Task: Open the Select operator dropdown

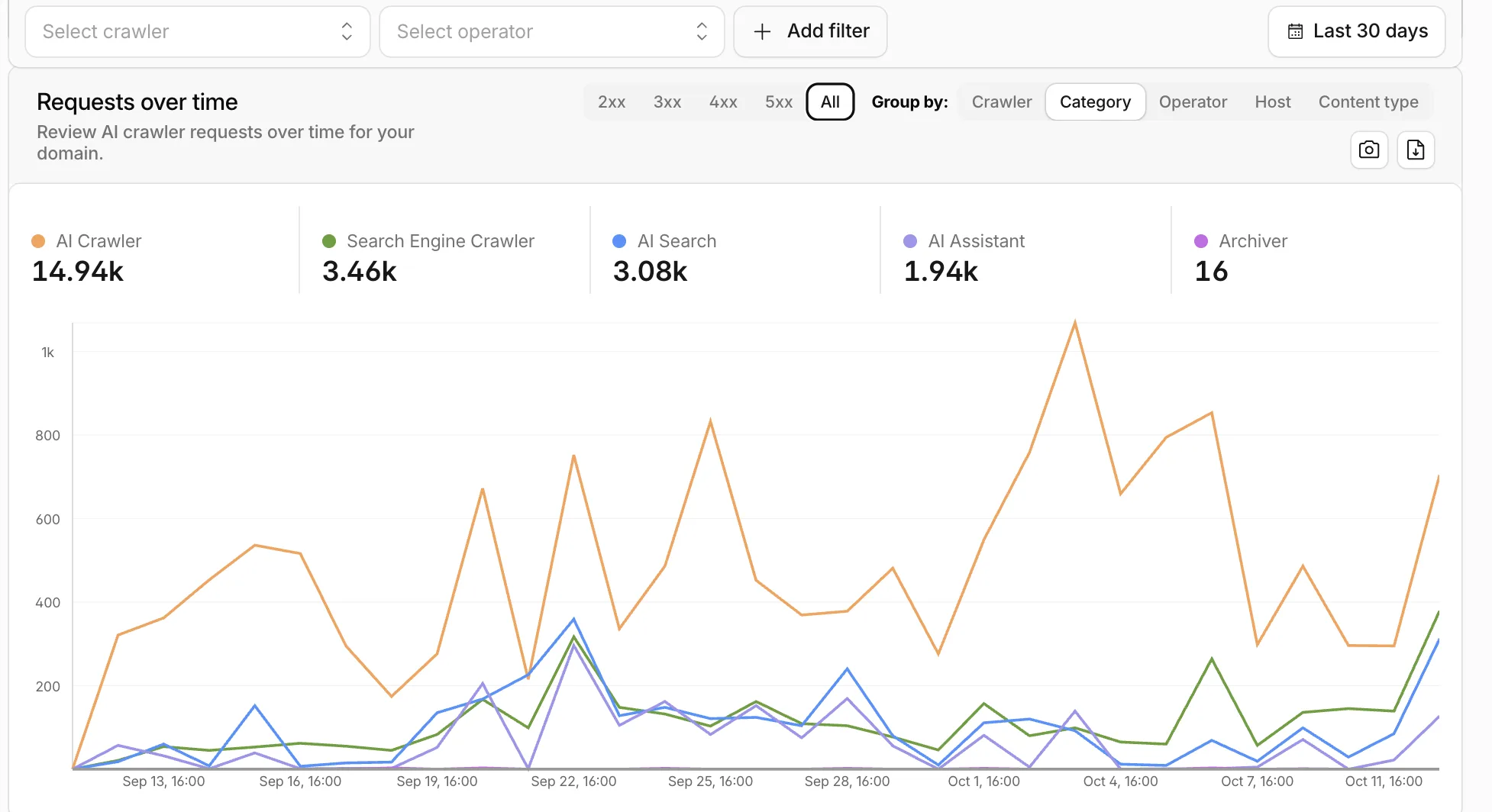Action: [x=552, y=31]
